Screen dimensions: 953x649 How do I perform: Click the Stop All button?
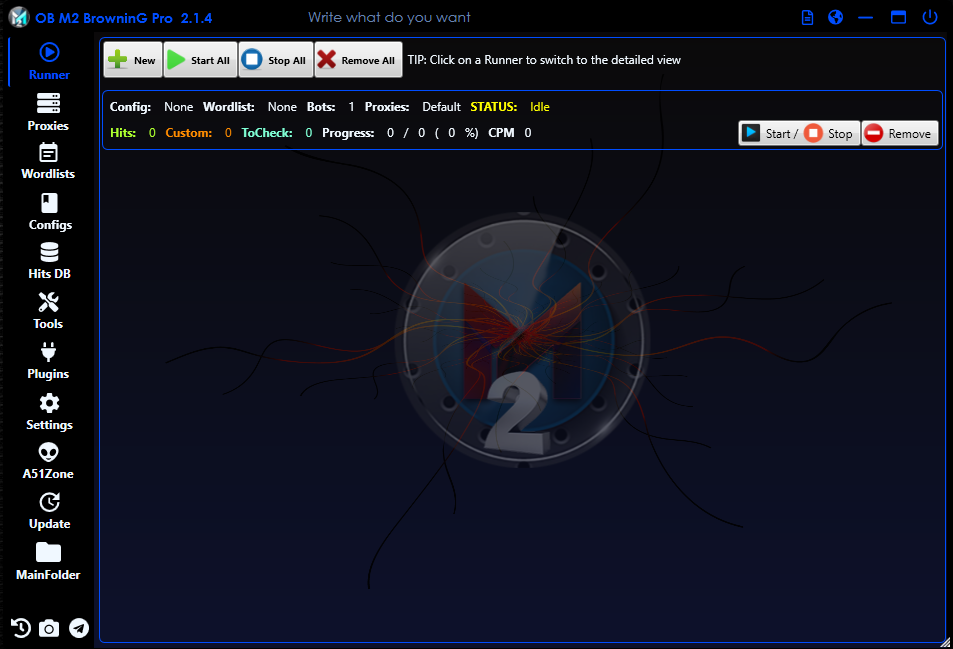(275, 60)
